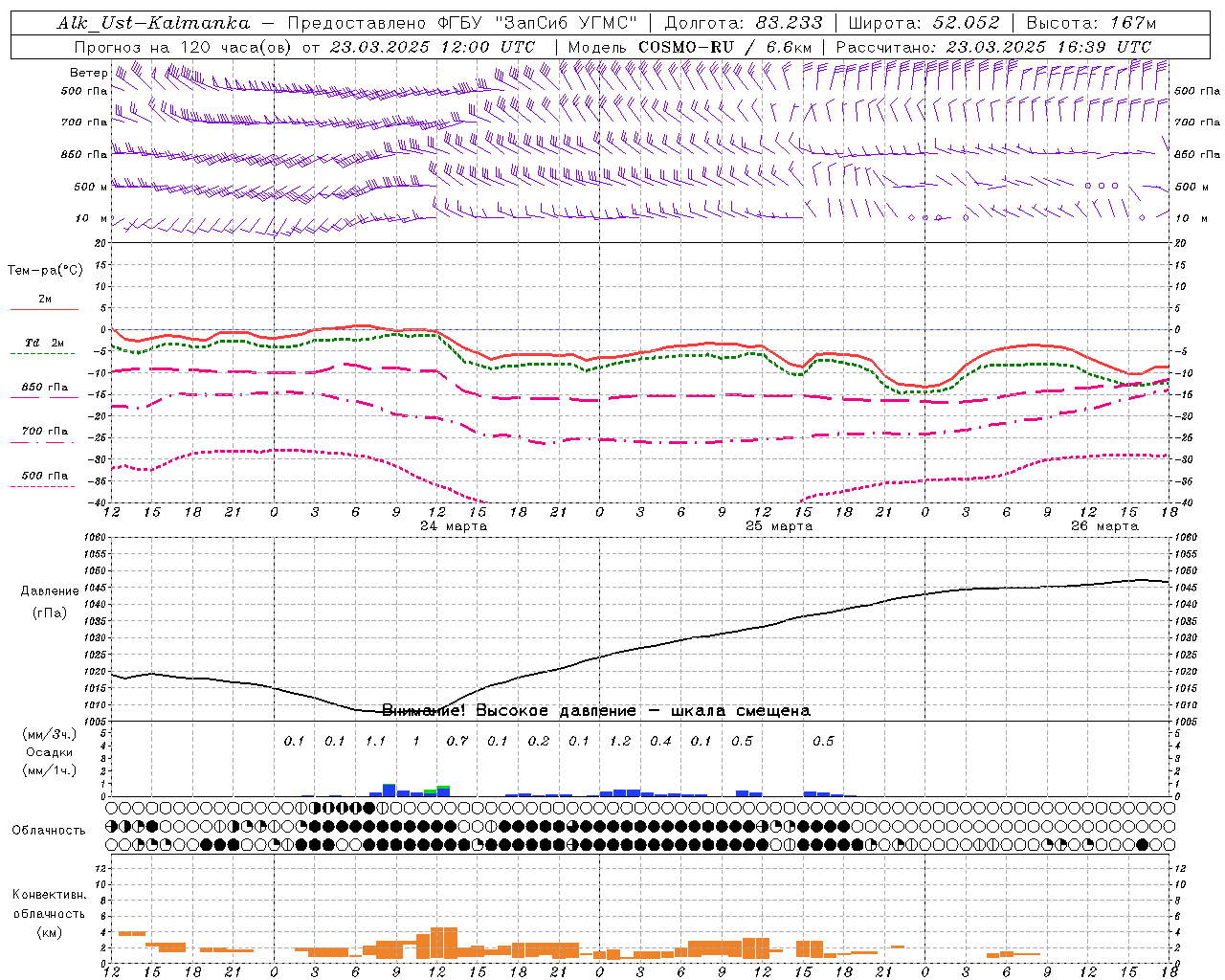Click the 2м temperature legend label
The image size is (1225, 980).
pos(45,299)
